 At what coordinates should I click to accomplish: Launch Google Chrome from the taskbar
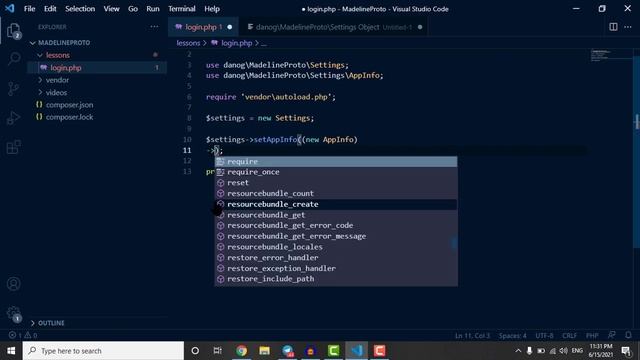241,351
